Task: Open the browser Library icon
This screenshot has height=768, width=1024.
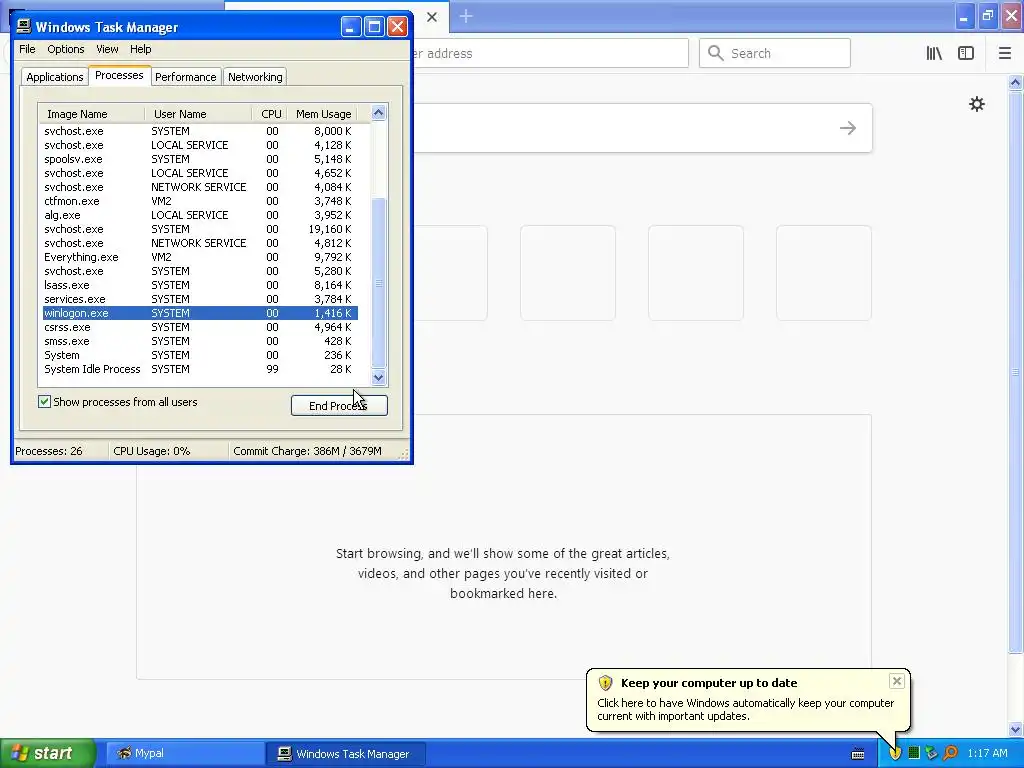Action: pos(934,54)
